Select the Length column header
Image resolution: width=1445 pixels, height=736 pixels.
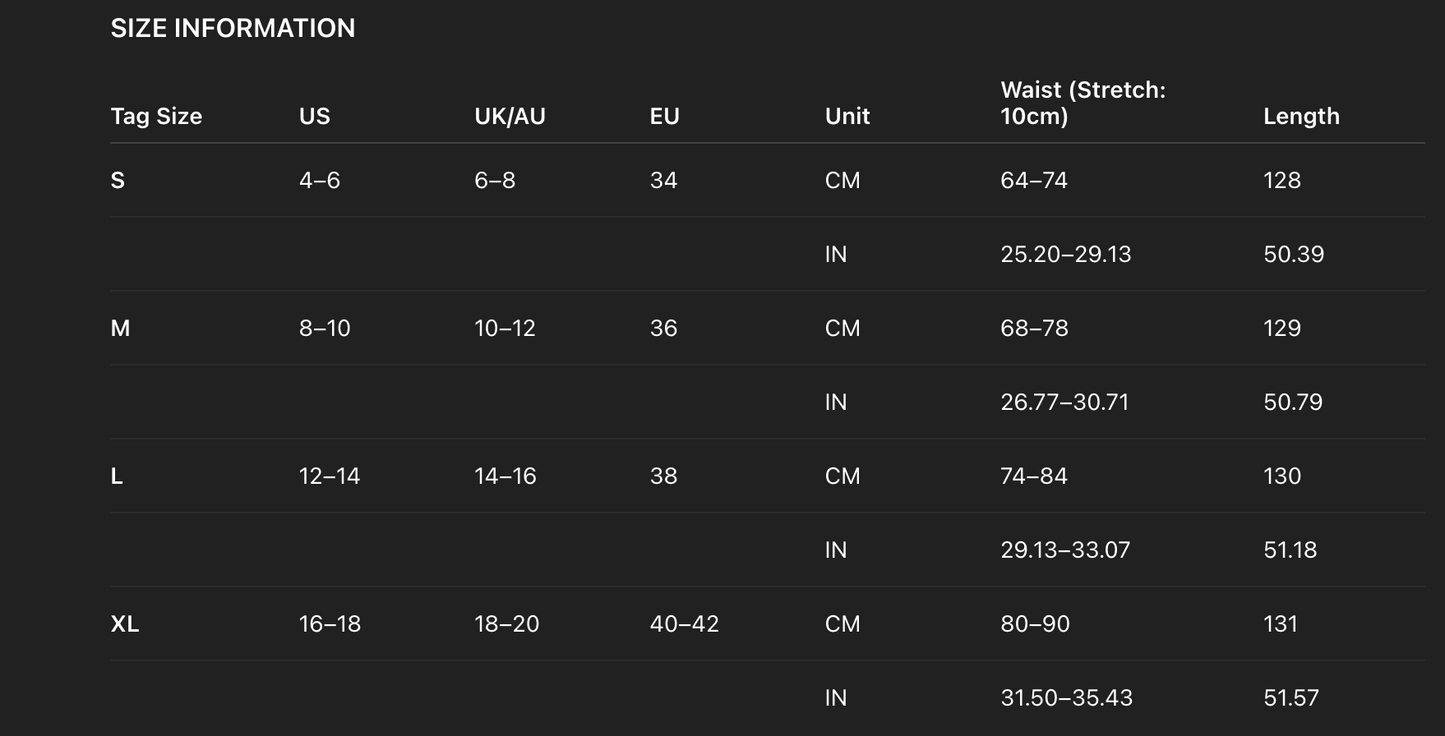click(x=1301, y=116)
